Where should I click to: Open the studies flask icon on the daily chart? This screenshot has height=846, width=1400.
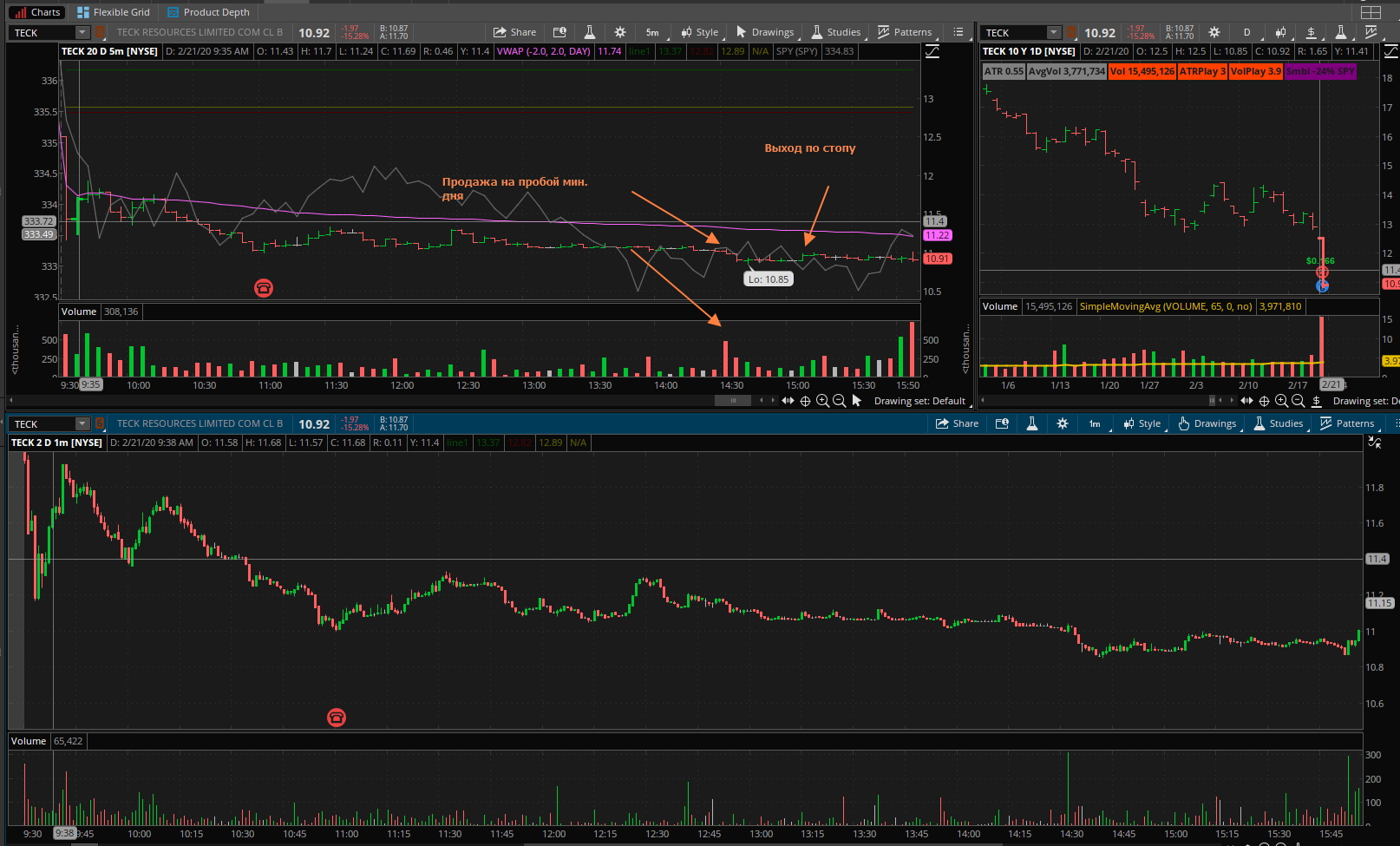(1341, 32)
